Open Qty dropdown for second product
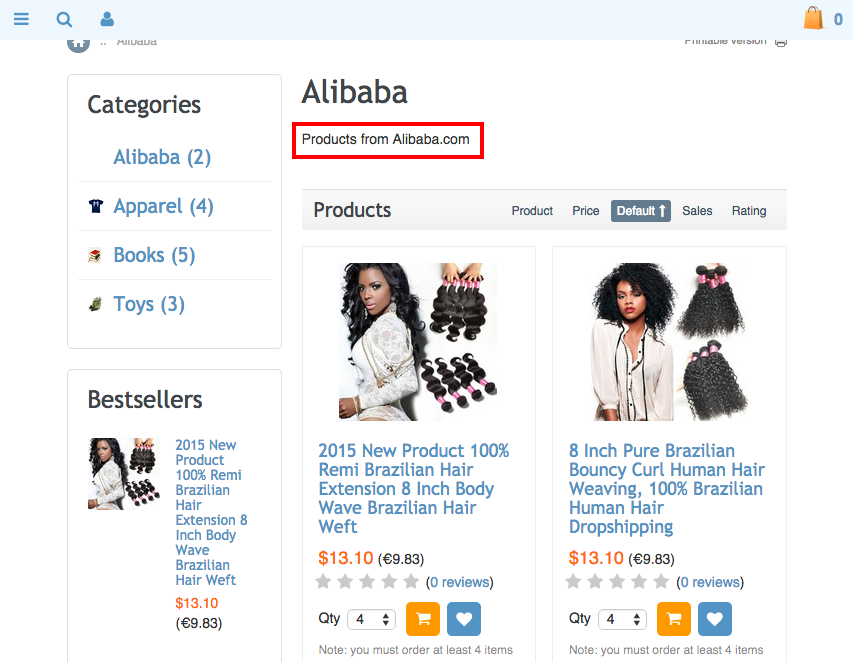The image size is (853, 662). pyautogui.click(x=623, y=620)
